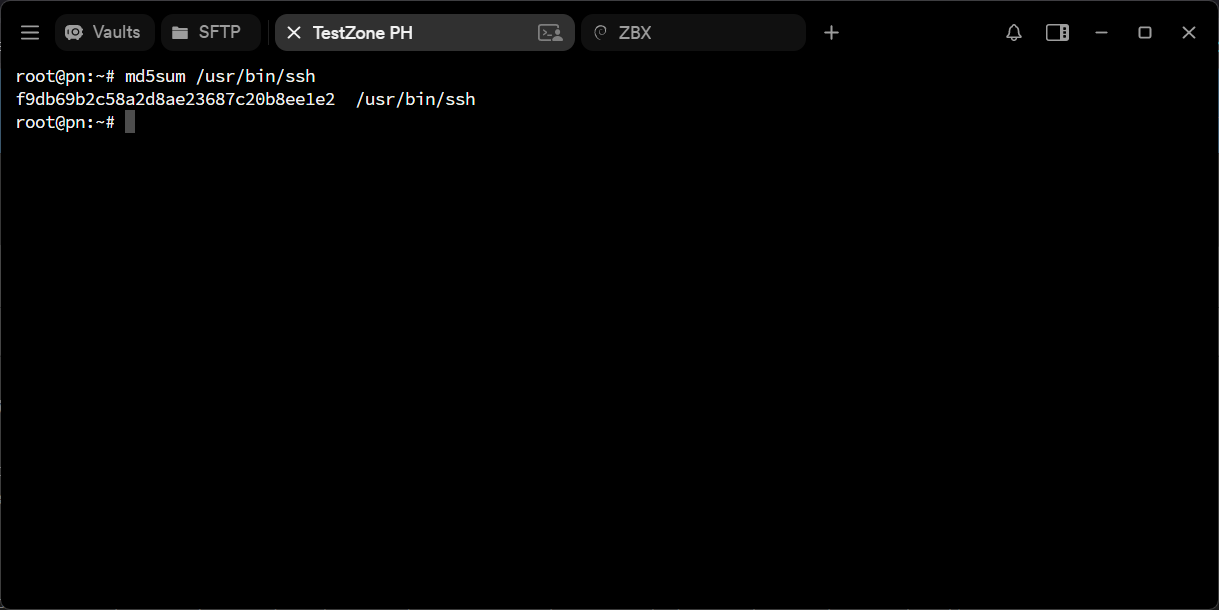Viewport: 1219px width, 610px height.
Task: Minimize the terminal window
Action: 1101,33
